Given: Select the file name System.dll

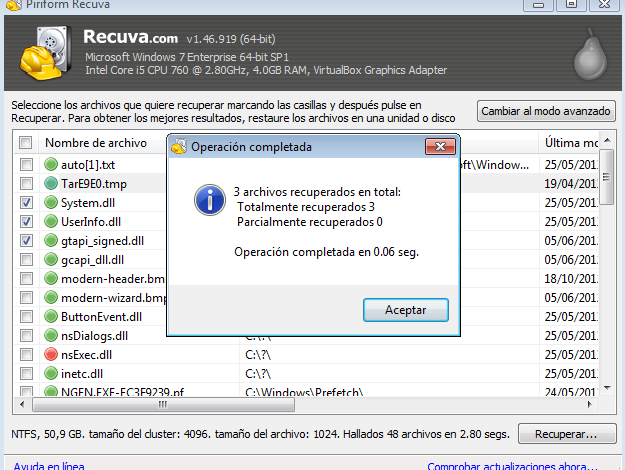Looking at the screenshot, I should 88,203.
